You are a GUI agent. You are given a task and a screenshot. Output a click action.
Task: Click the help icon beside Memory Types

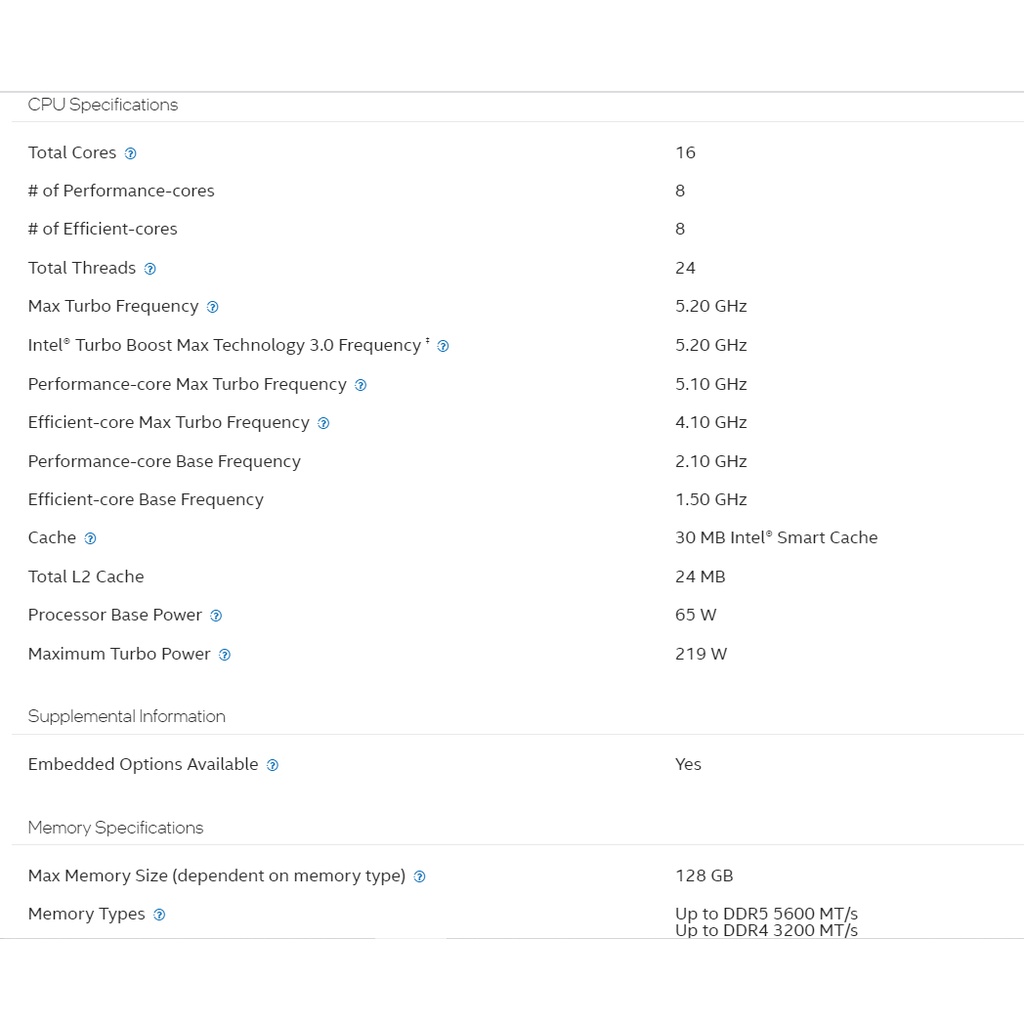tap(159, 915)
